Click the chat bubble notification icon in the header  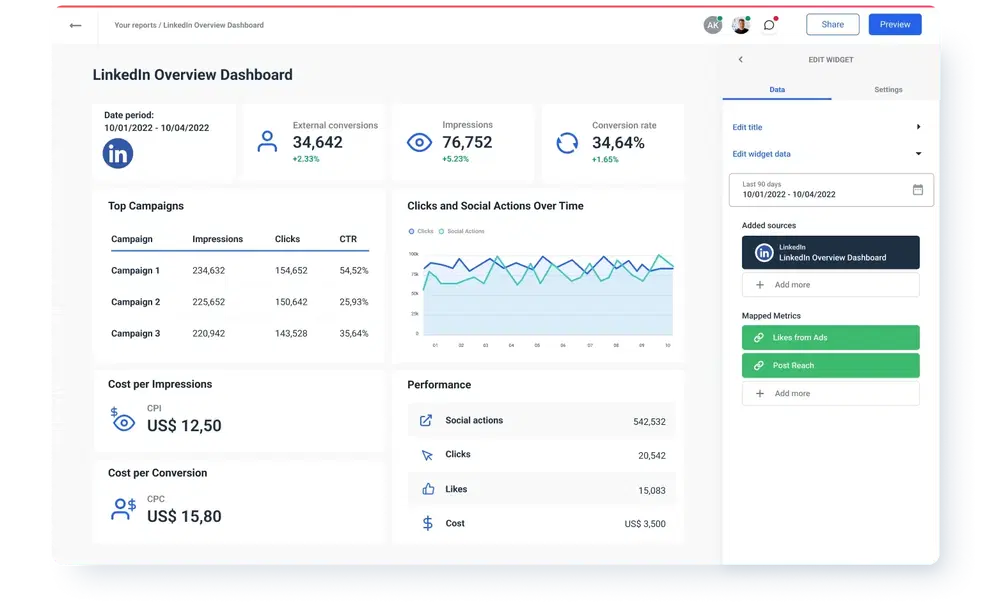click(769, 24)
